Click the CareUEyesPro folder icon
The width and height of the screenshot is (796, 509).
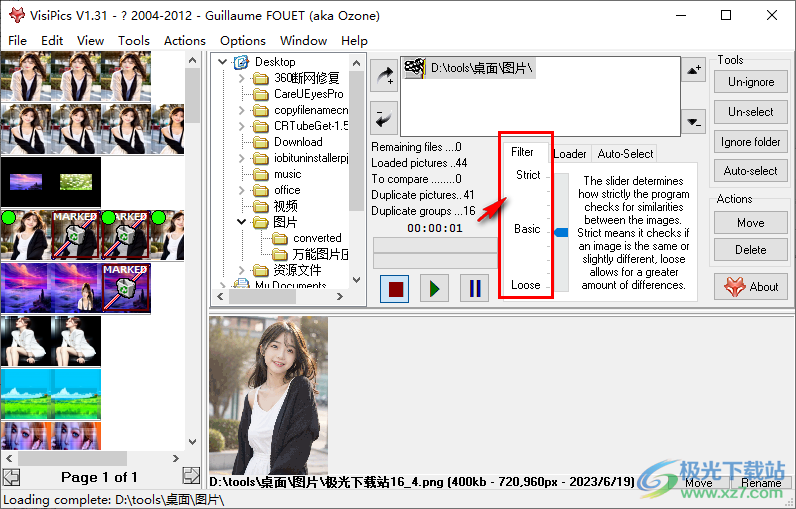pos(260,94)
